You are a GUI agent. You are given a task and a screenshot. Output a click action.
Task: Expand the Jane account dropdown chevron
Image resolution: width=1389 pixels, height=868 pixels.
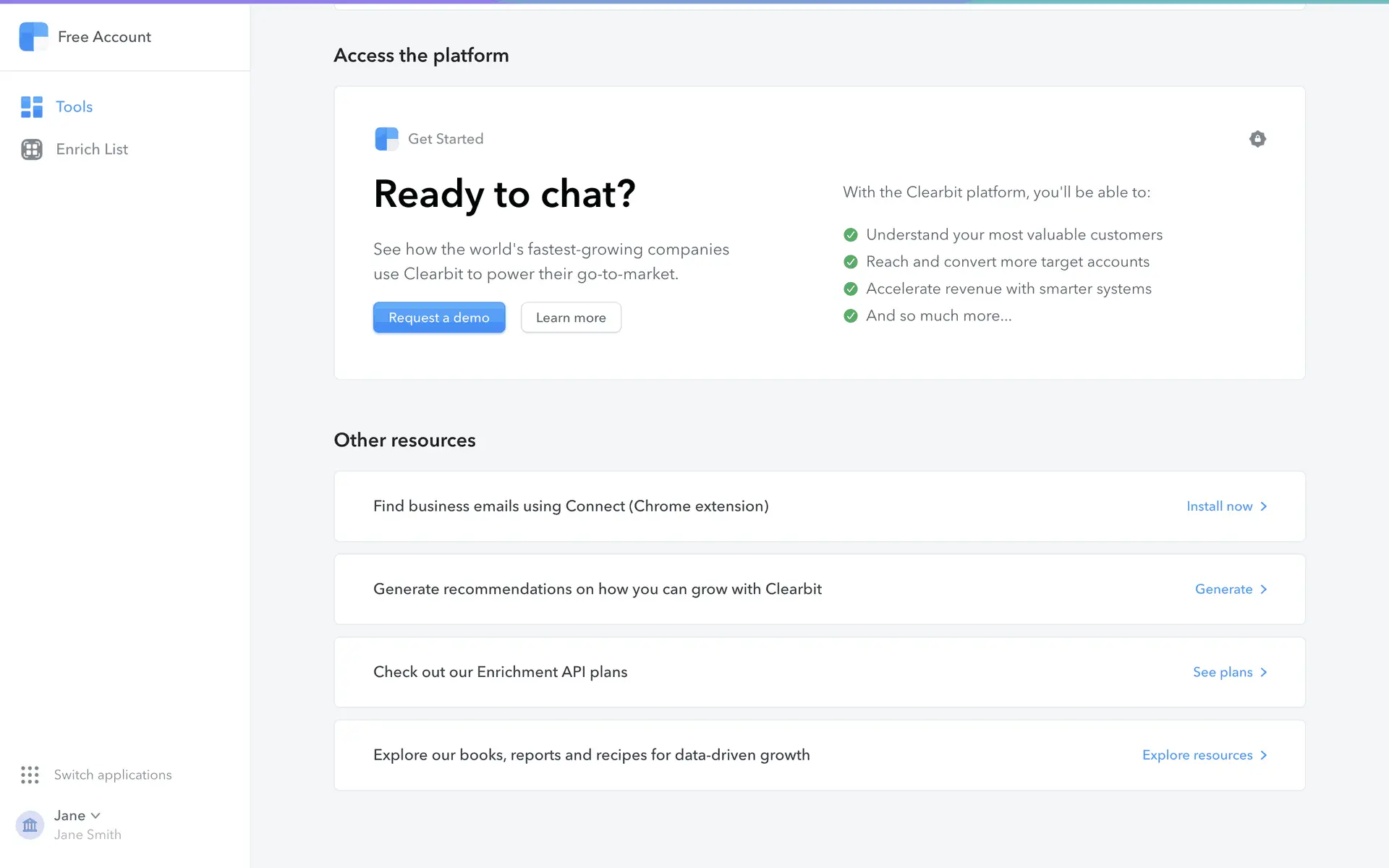pyautogui.click(x=95, y=815)
